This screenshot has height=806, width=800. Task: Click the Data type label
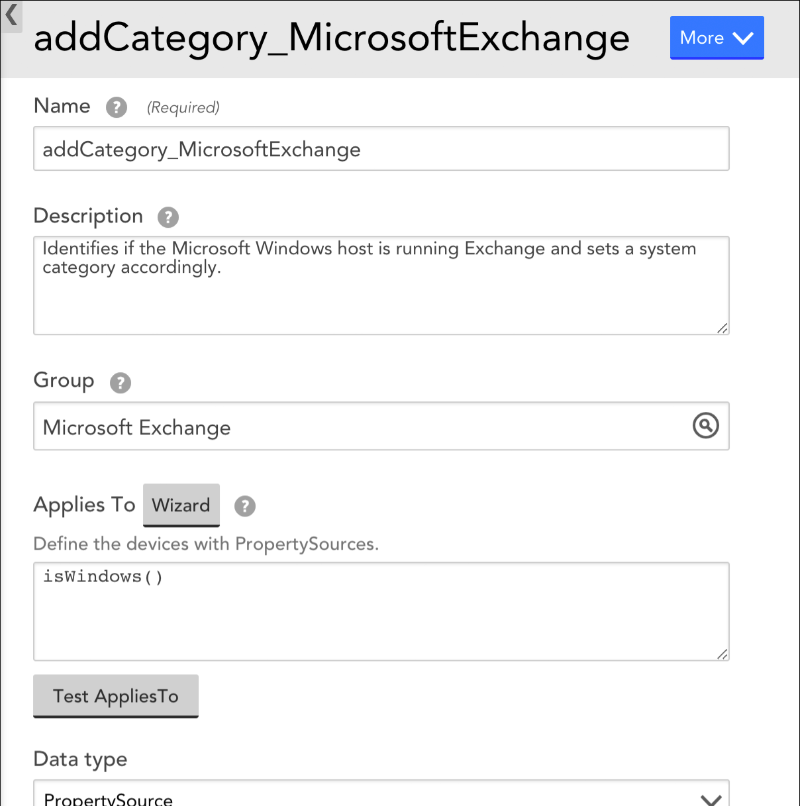[x=80, y=759]
